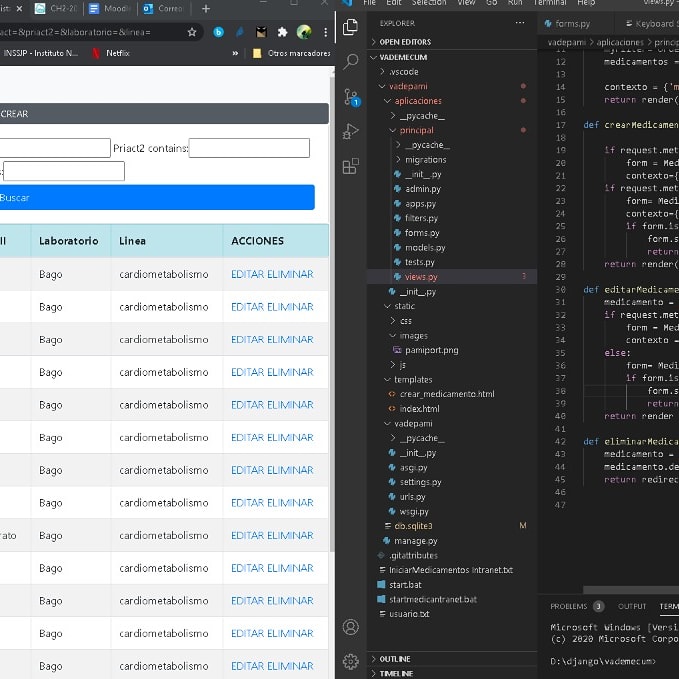Click the blue Buscar button

tap(157, 197)
